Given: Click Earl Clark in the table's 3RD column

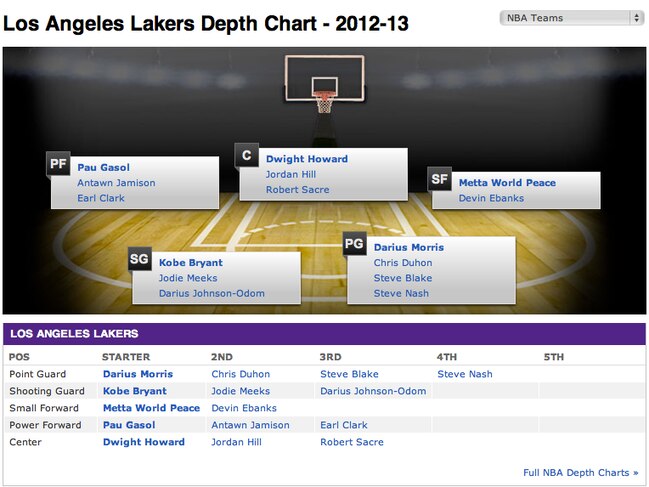Looking at the screenshot, I should coord(344,425).
